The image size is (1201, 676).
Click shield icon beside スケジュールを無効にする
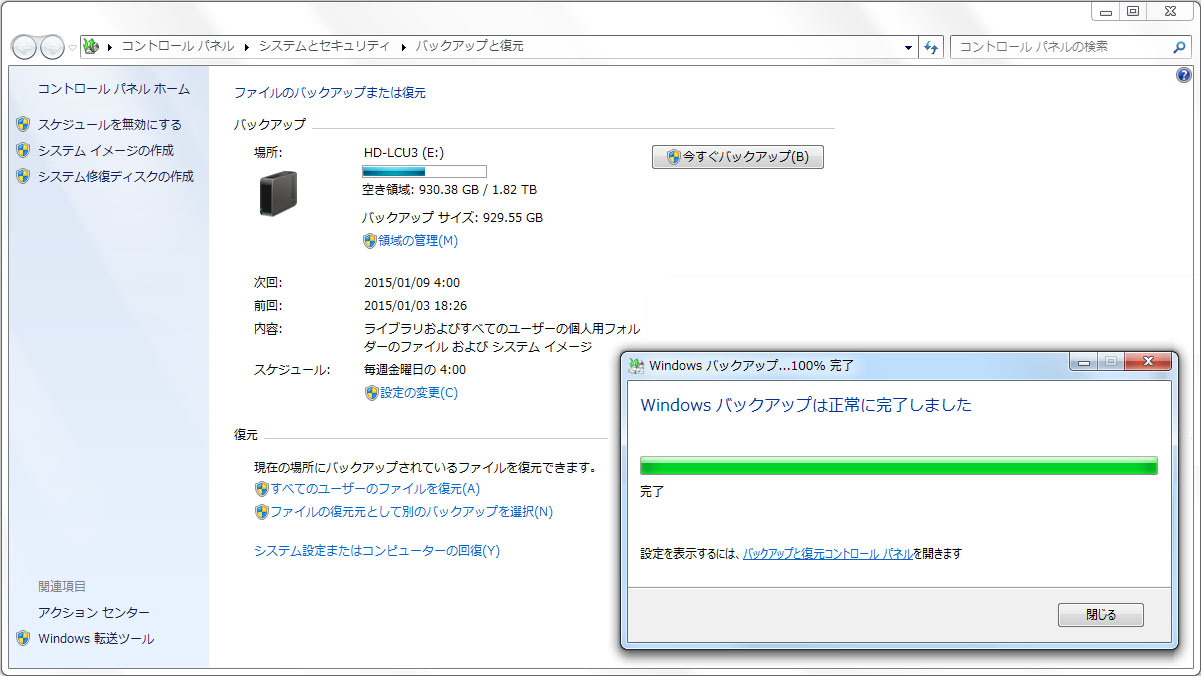point(23,125)
